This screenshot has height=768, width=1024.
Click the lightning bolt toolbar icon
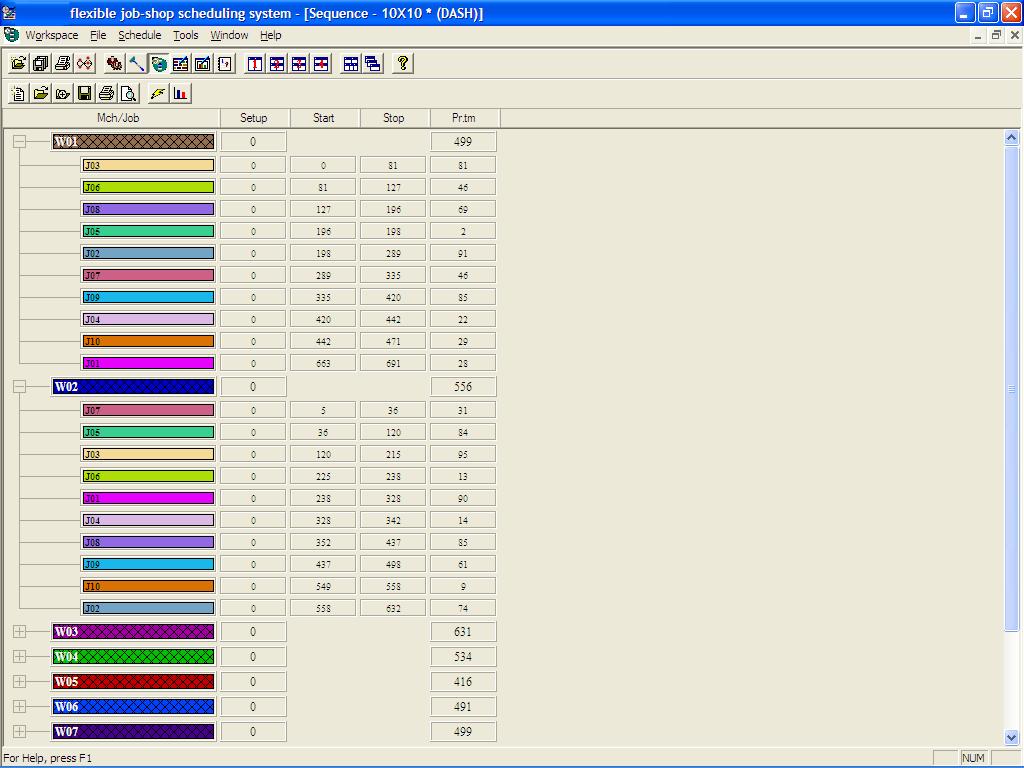coord(158,94)
